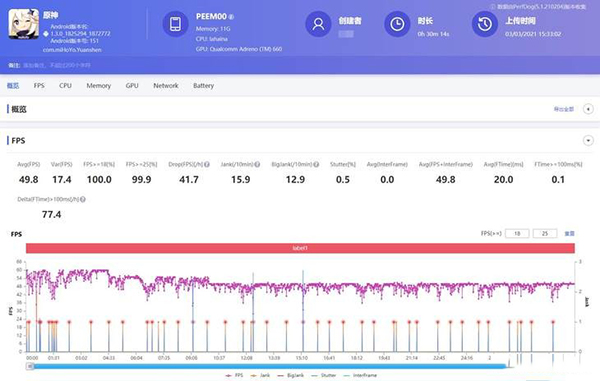This screenshot has width=600, height=381.
Task: Open help icon next to BigJank(/10min)
Action: click(x=316, y=164)
